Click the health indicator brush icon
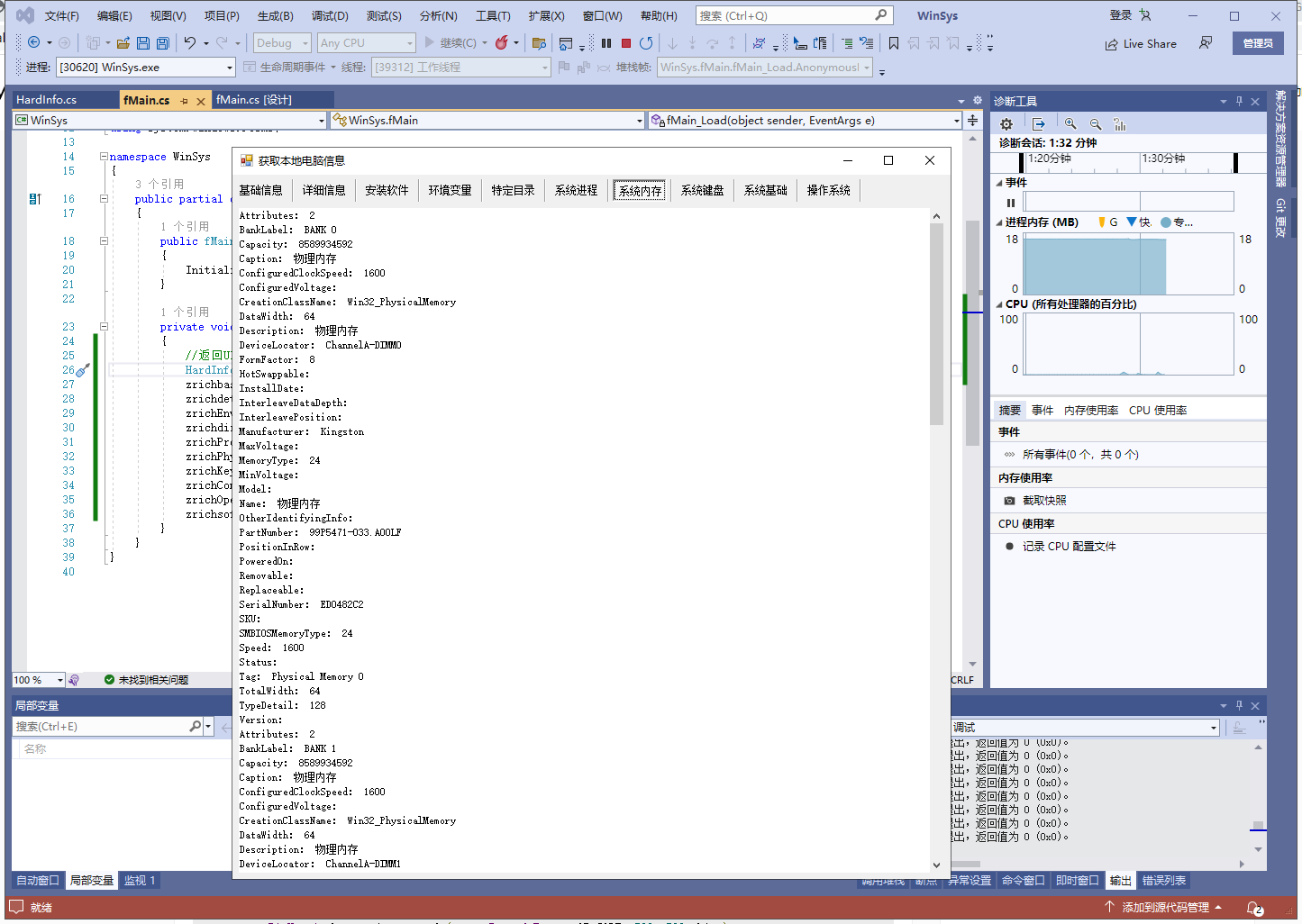 [74, 680]
